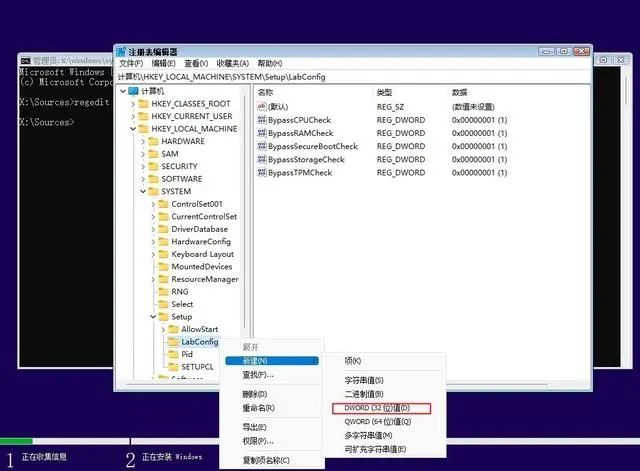640x471 pixels.
Task: Select 重命名(R) in the context menu
Action: (x=260, y=408)
